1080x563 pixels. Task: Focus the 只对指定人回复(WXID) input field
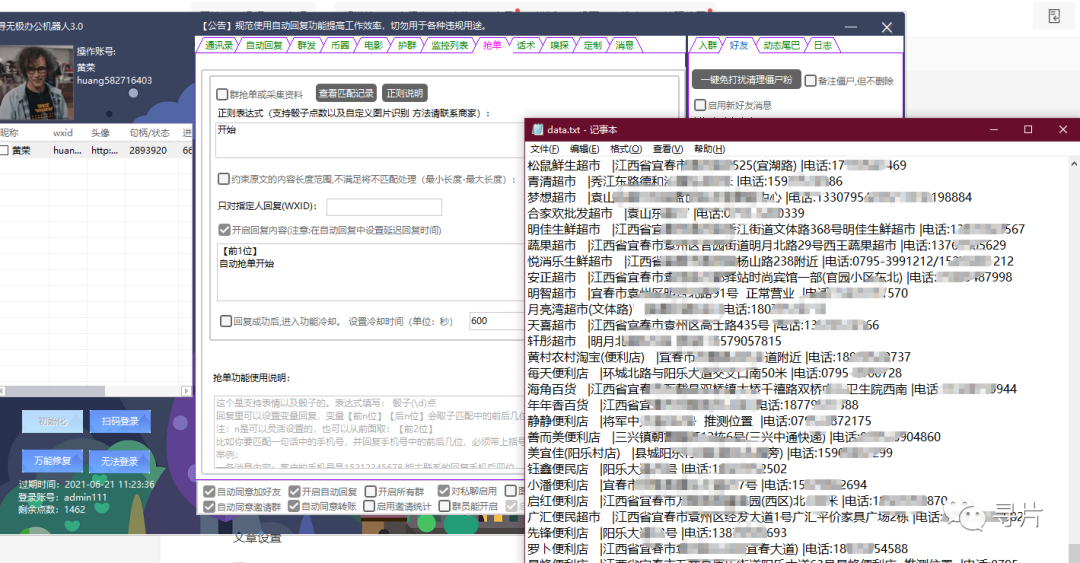(384, 207)
